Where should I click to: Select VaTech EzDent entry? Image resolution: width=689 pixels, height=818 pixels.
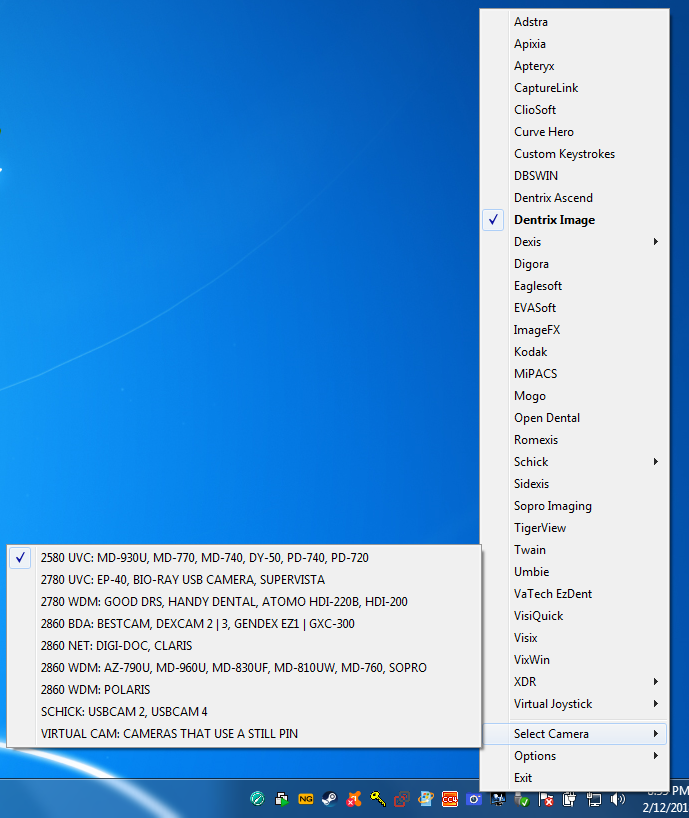(574, 594)
